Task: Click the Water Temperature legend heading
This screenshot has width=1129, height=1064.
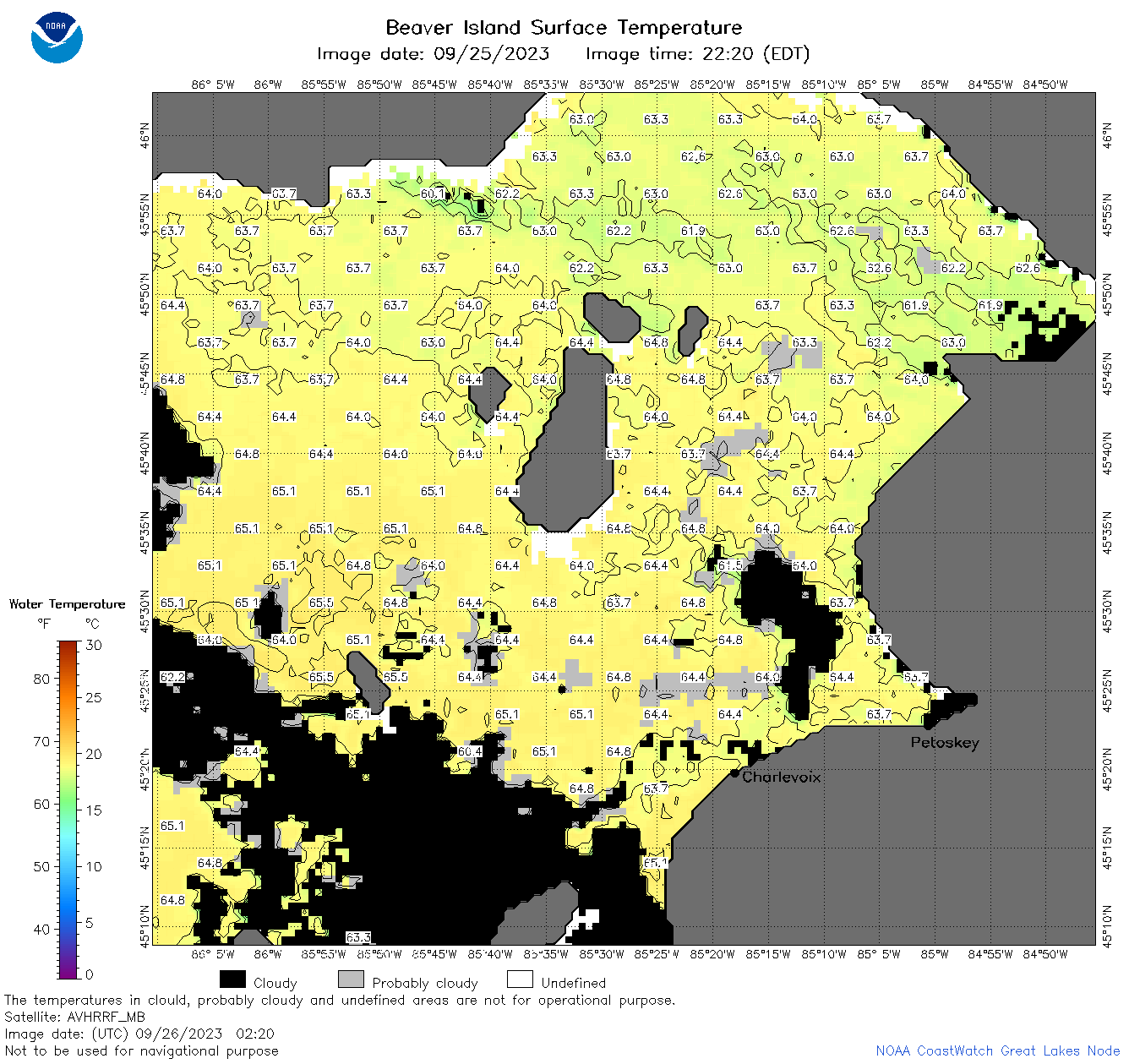Action: (x=67, y=603)
